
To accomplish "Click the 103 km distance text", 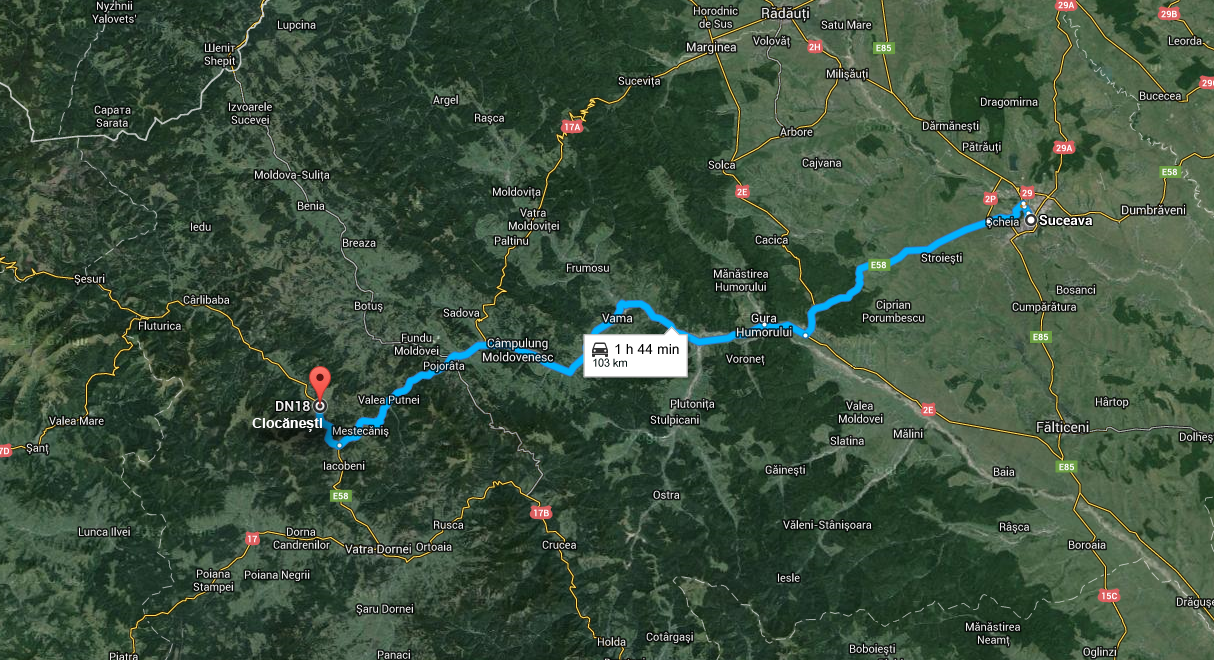I will [x=610, y=364].
